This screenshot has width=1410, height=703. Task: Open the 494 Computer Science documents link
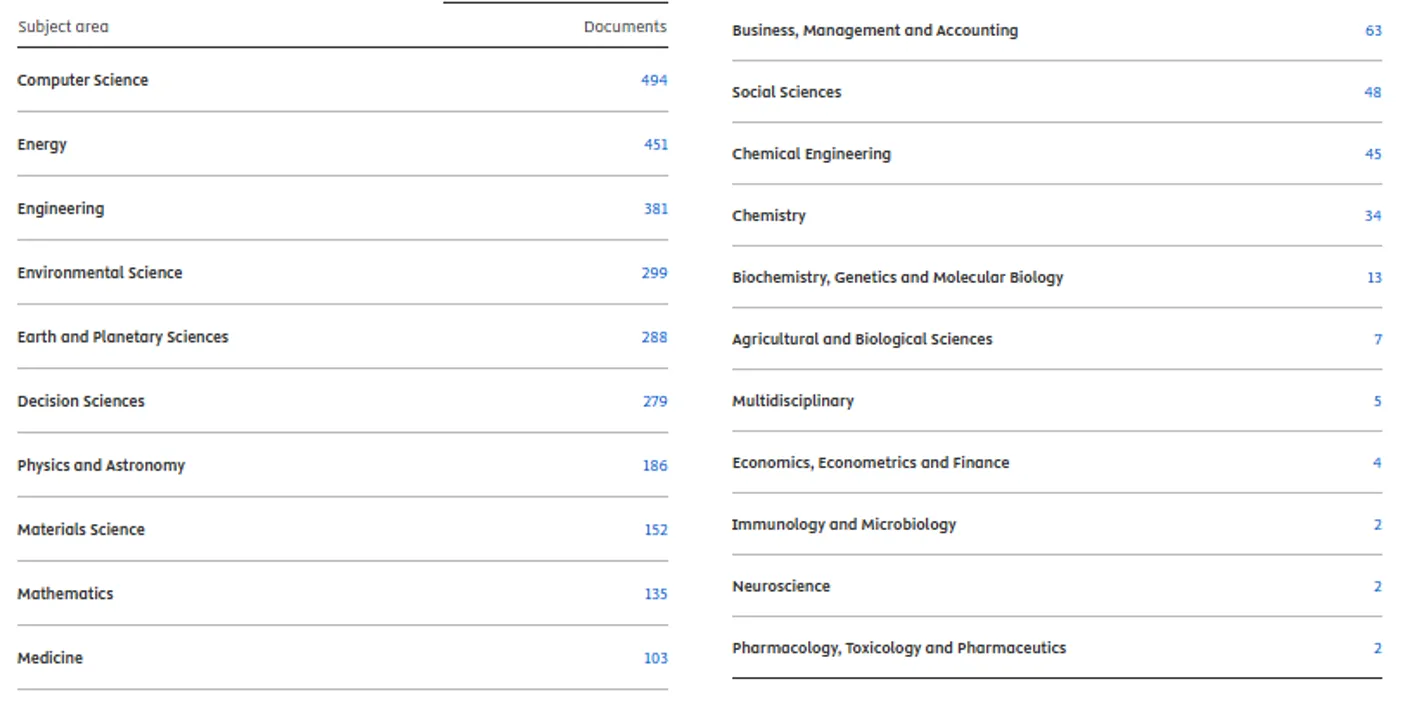654,80
